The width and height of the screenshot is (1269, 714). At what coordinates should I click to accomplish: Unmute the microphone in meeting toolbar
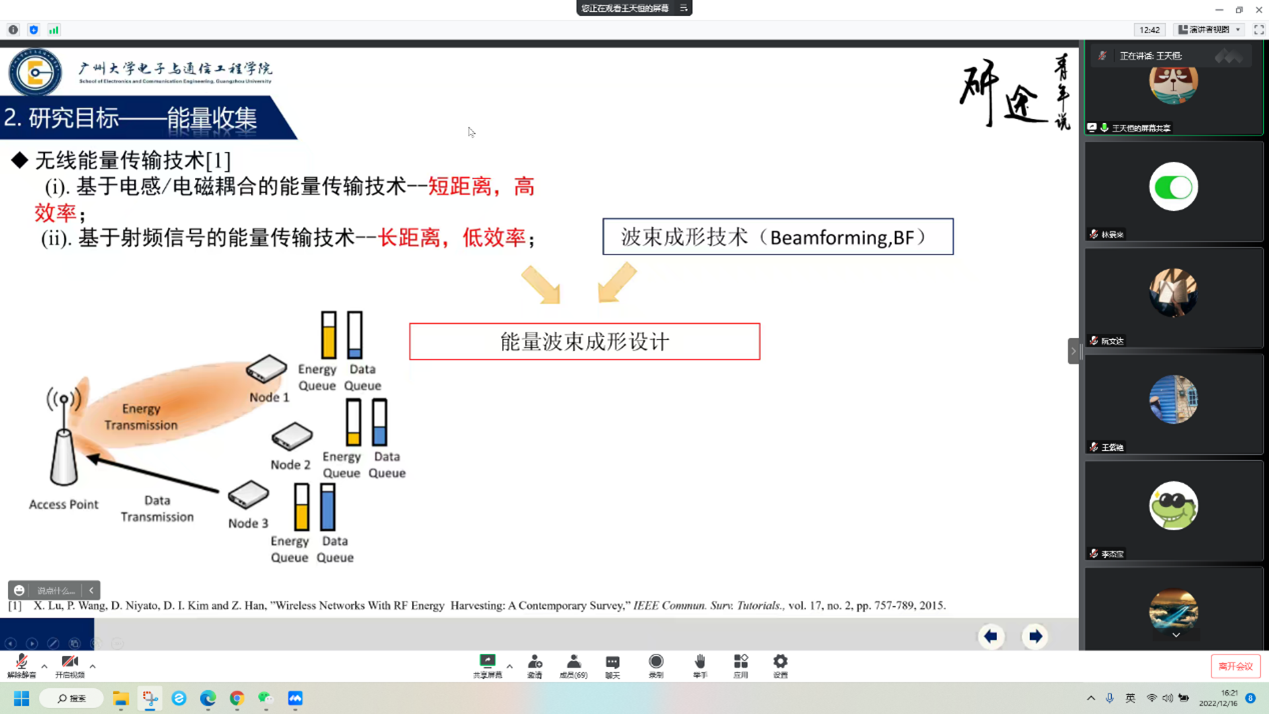pyautogui.click(x=21, y=666)
